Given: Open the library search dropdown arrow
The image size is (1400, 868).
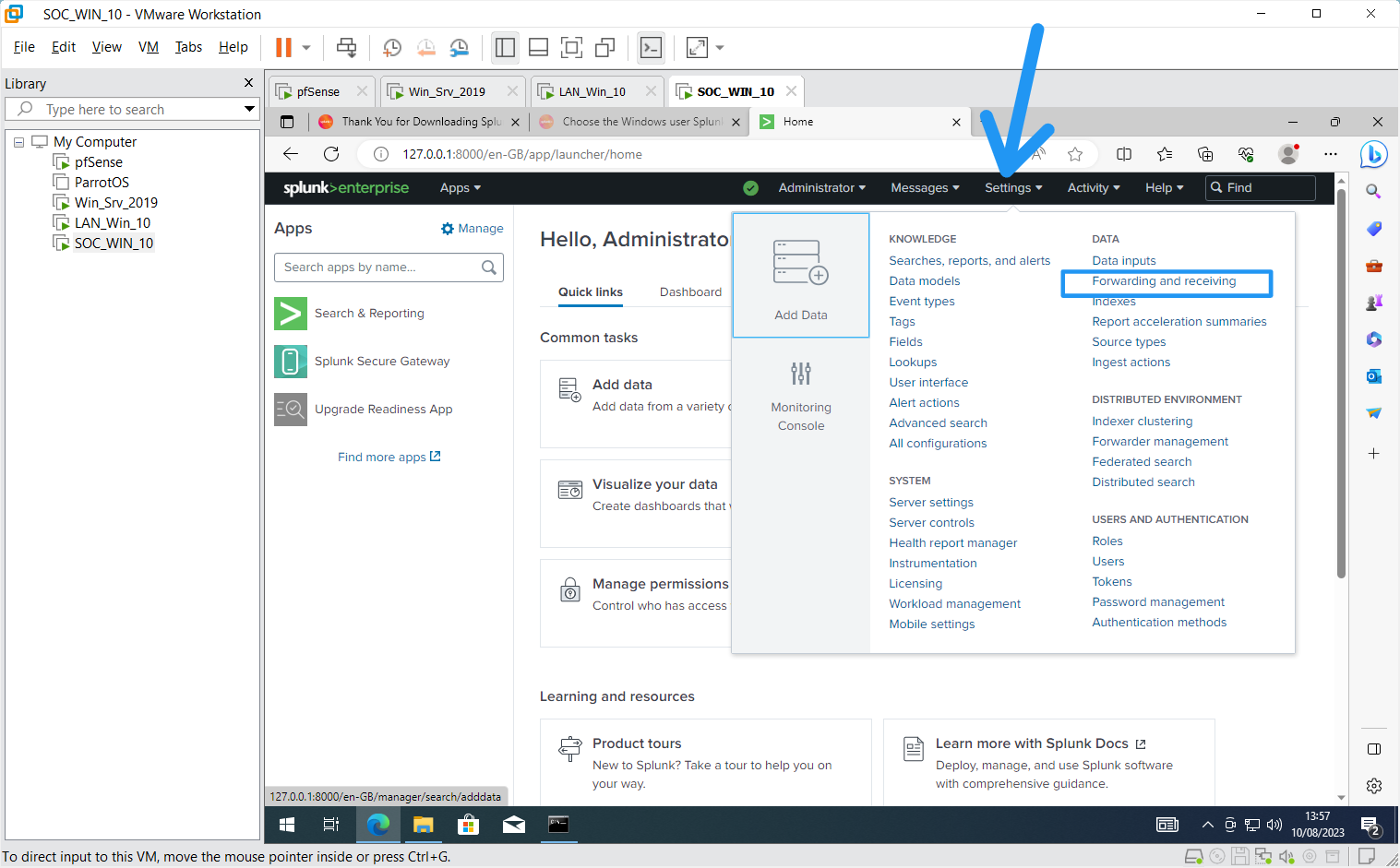Looking at the screenshot, I should point(249,109).
